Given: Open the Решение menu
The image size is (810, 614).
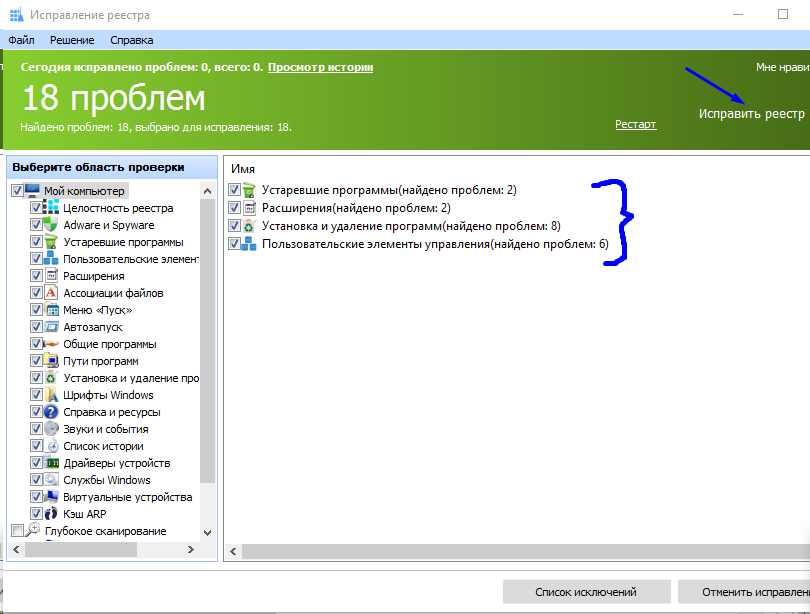Looking at the screenshot, I should pos(71,40).
